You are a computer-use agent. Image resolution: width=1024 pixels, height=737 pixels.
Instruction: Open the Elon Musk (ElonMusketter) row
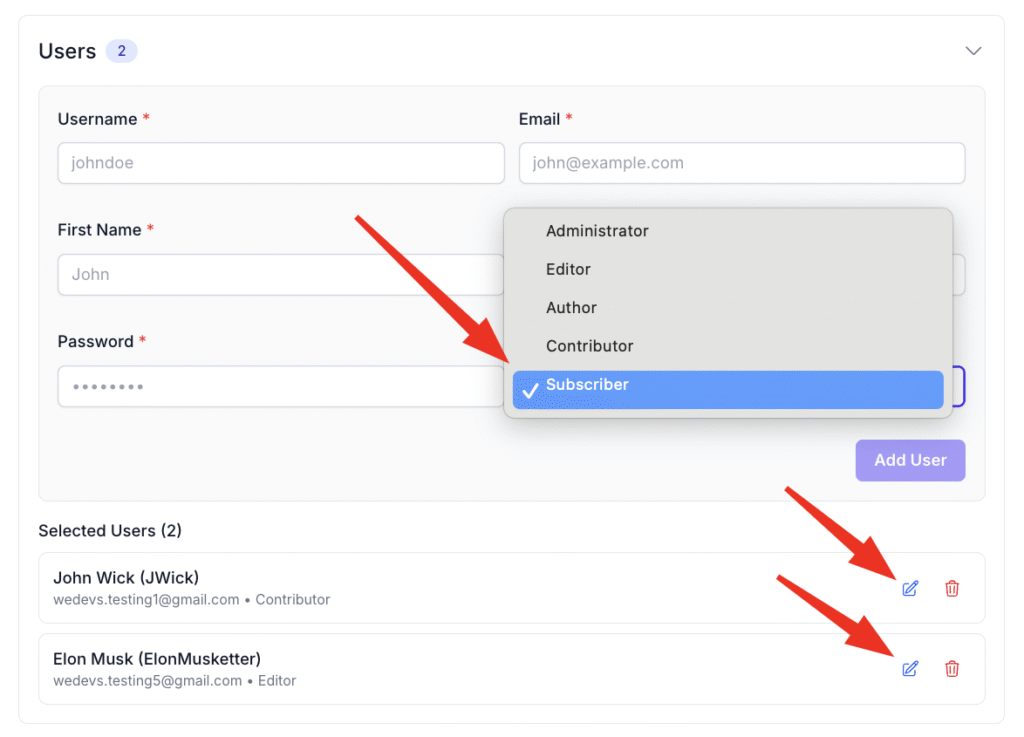coord(511,668)
